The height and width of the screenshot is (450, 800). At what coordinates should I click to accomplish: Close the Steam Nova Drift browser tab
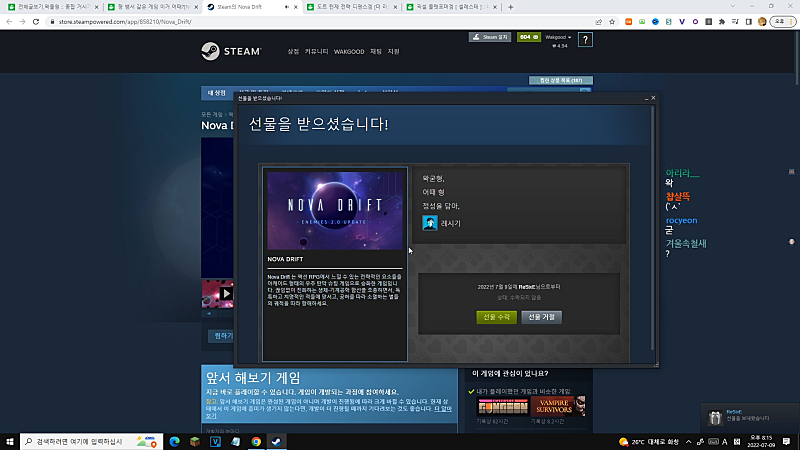(296, 7)
